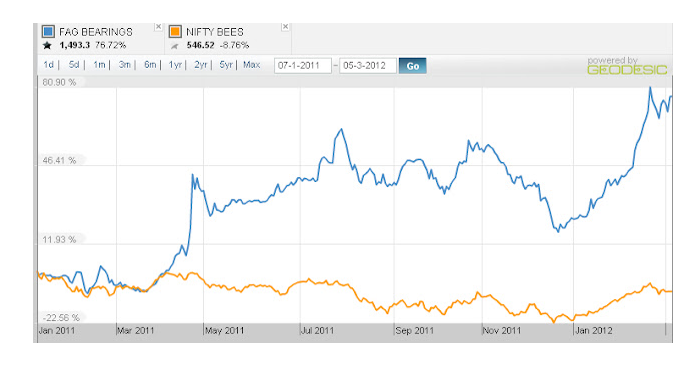
Task: Remove FAG BEARINGS with its X icon
Action: [x=158, y=27]
